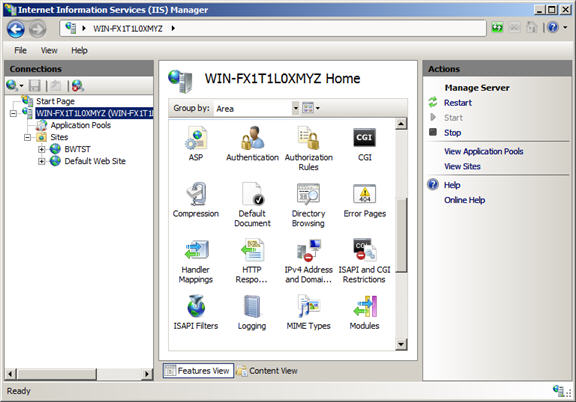Image resolution: width=576 pixels, height=402 pixels.
Task: Open ISAPI and CGI Restrictions
Action: click(x=364, y=261)
